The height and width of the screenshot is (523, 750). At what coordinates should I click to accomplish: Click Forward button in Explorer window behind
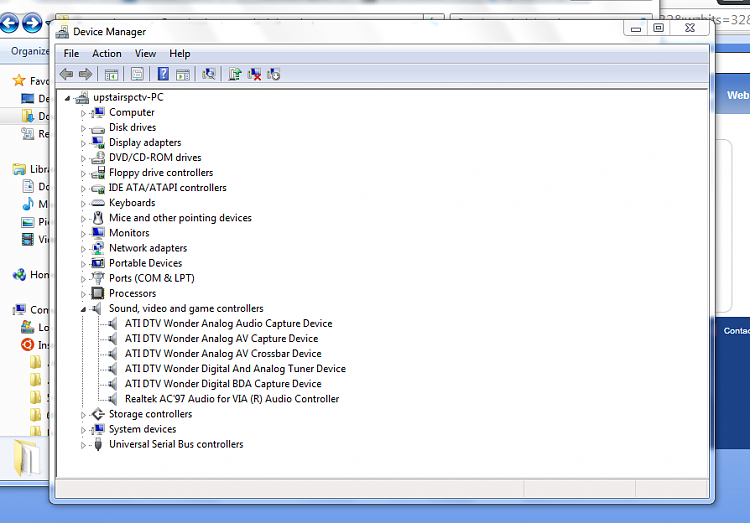(32, 23)
